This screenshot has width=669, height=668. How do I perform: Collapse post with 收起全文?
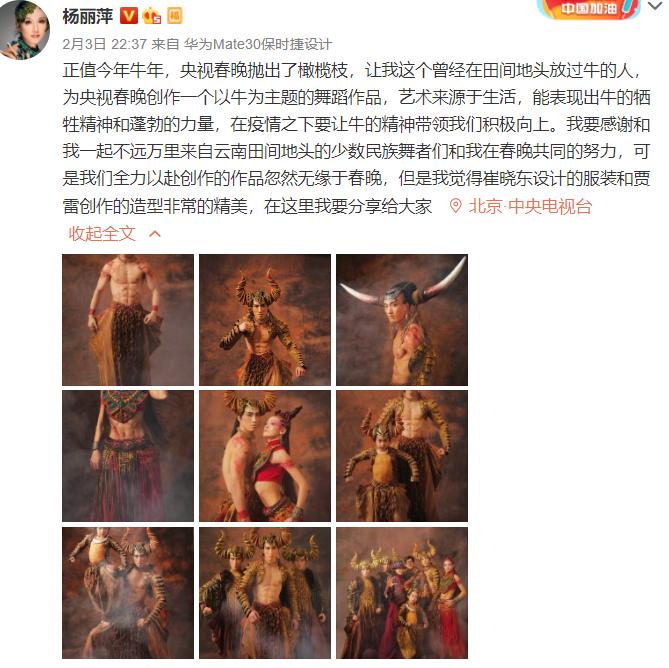pos(102,233)
